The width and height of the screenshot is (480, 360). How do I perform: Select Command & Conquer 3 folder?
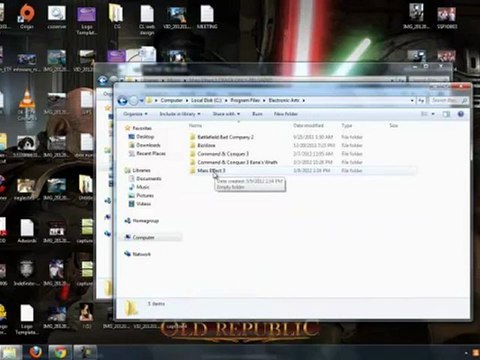click(223, 154)
